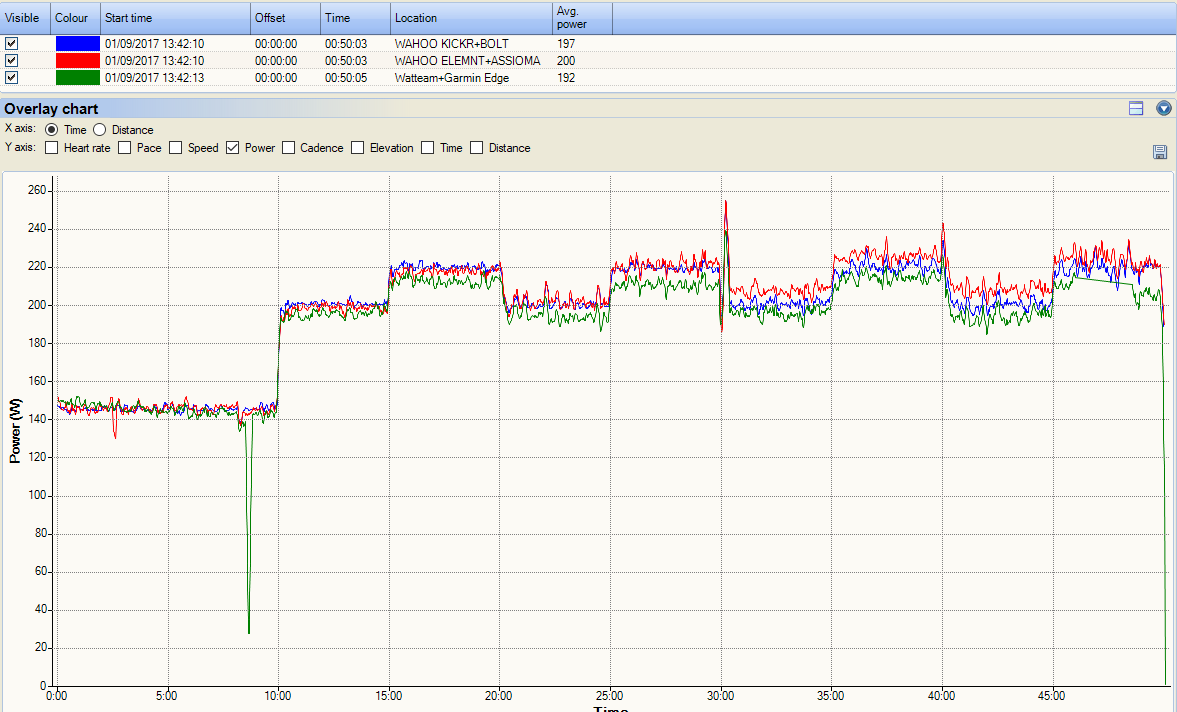Uncheck visibility for WAHOO ELEMNT+ASSIOMA row

(11, 60)
